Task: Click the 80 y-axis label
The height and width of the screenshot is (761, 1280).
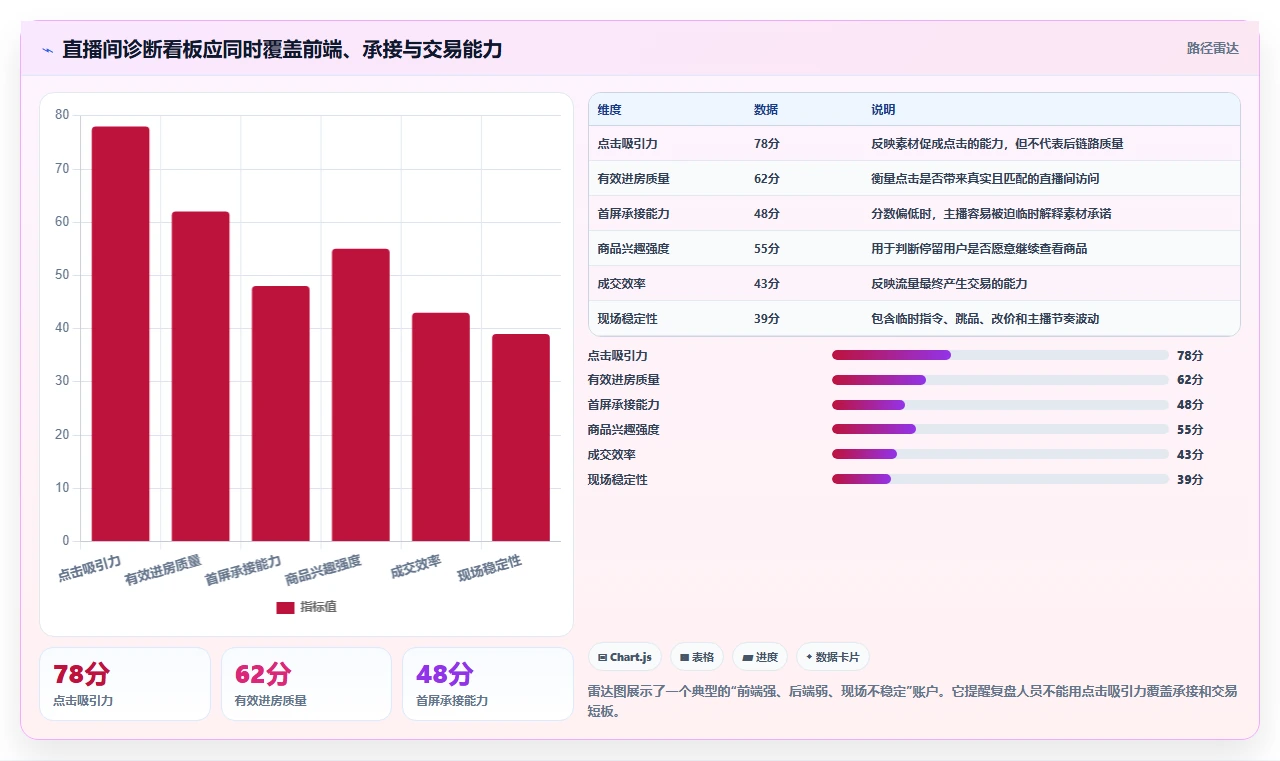Action: [62, 115]
